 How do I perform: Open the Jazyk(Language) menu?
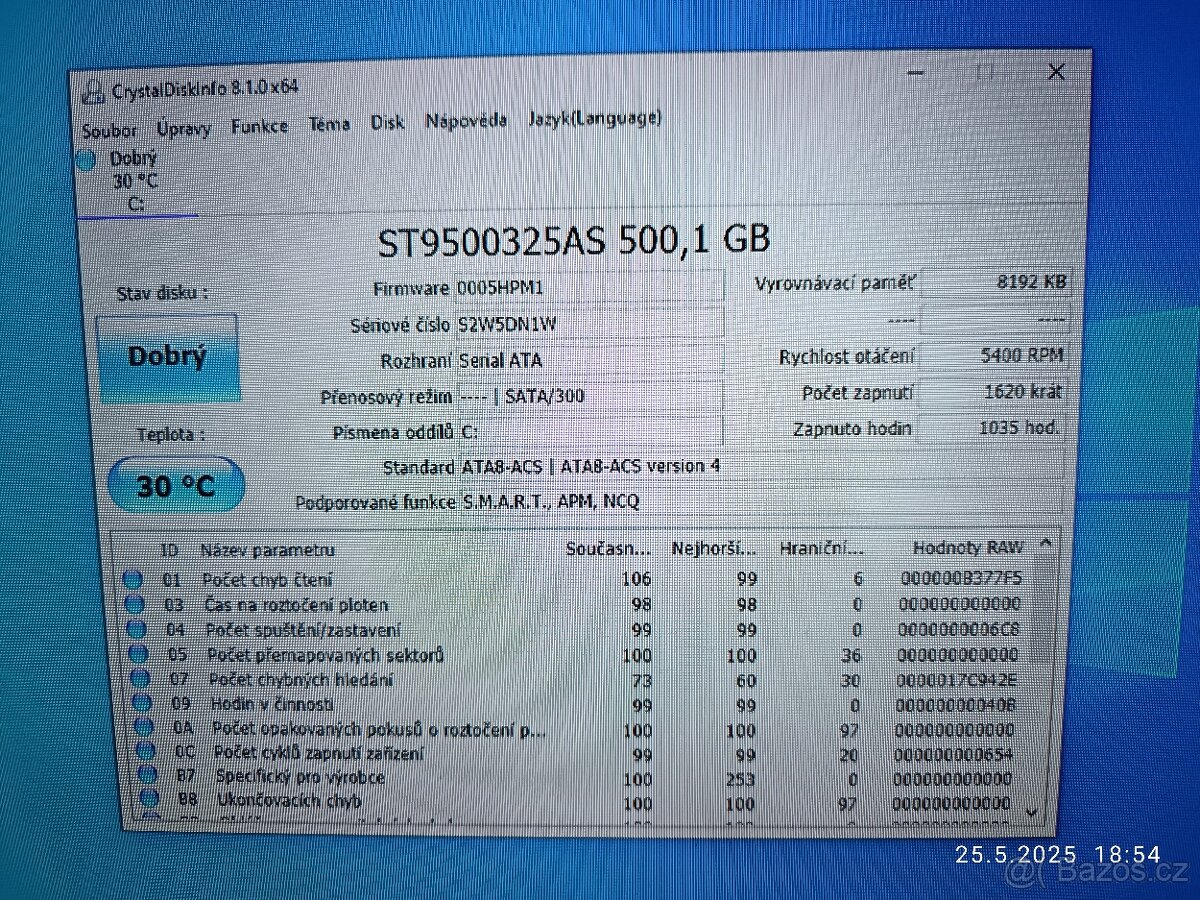point(594,118)
